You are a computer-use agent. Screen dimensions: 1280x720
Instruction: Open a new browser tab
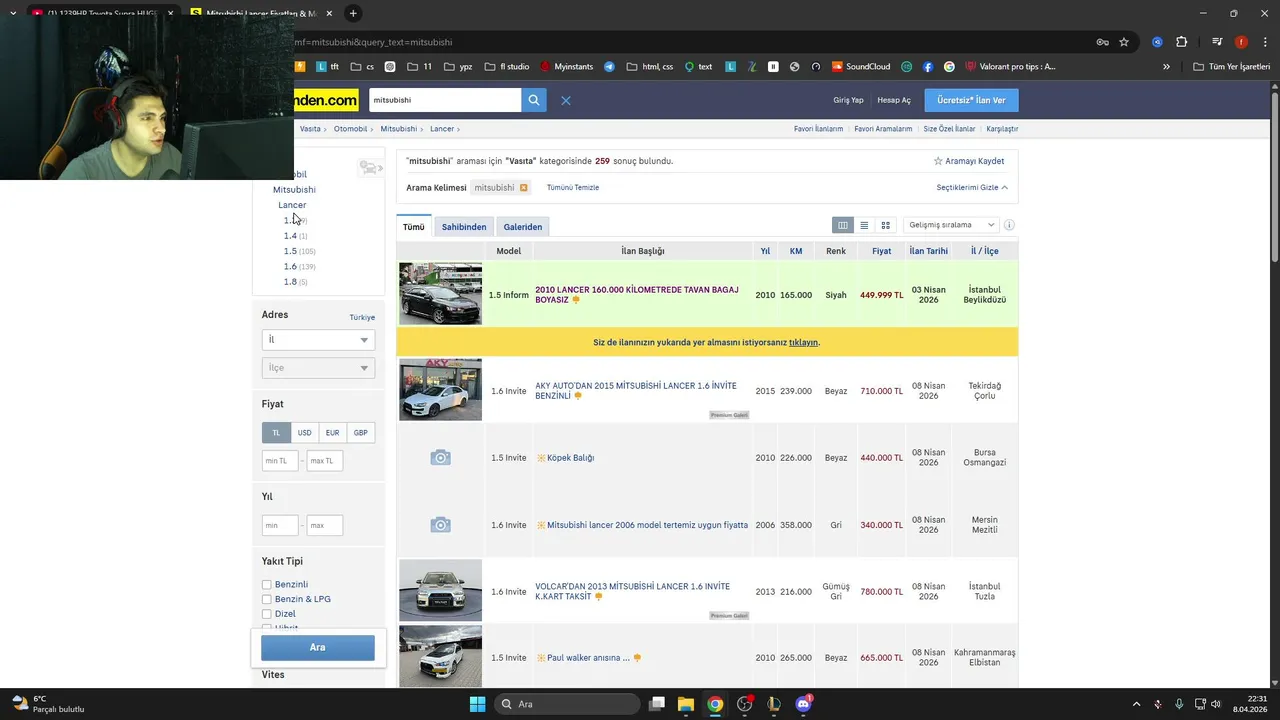[353, 13]
